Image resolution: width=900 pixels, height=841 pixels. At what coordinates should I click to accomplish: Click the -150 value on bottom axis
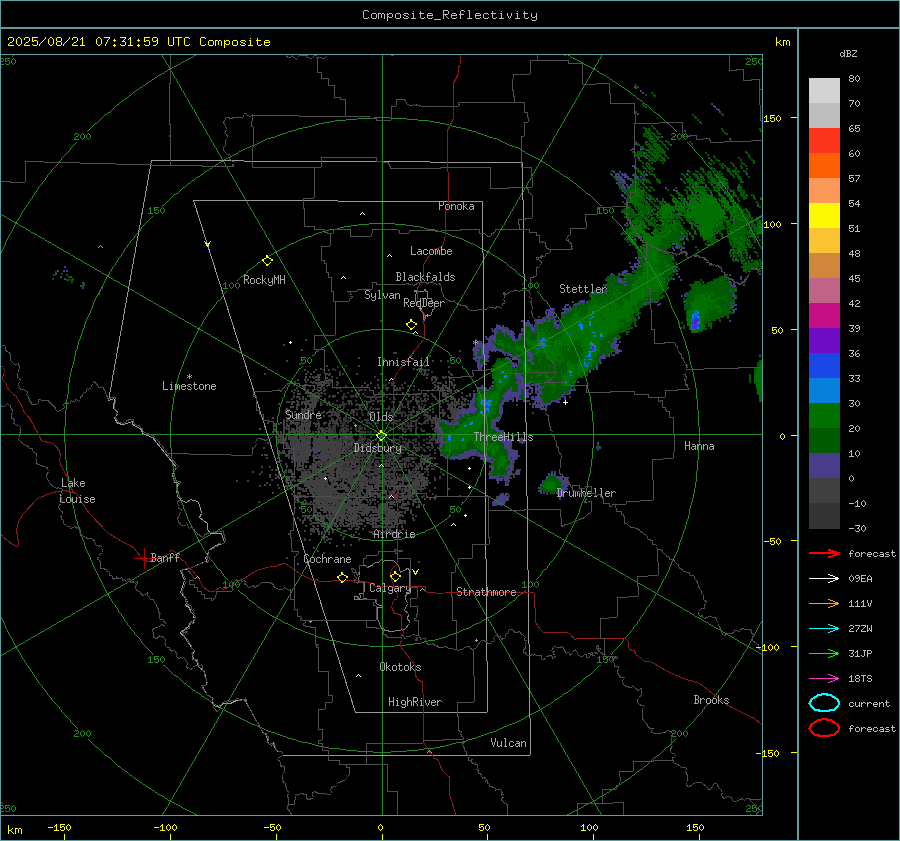(x=59, y=827)
